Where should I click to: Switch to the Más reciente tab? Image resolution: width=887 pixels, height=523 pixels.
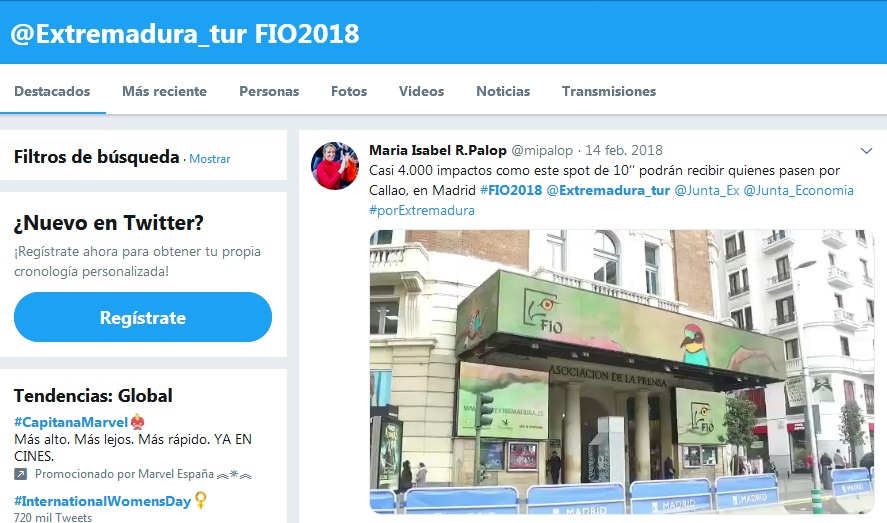(x=165, y=91)
